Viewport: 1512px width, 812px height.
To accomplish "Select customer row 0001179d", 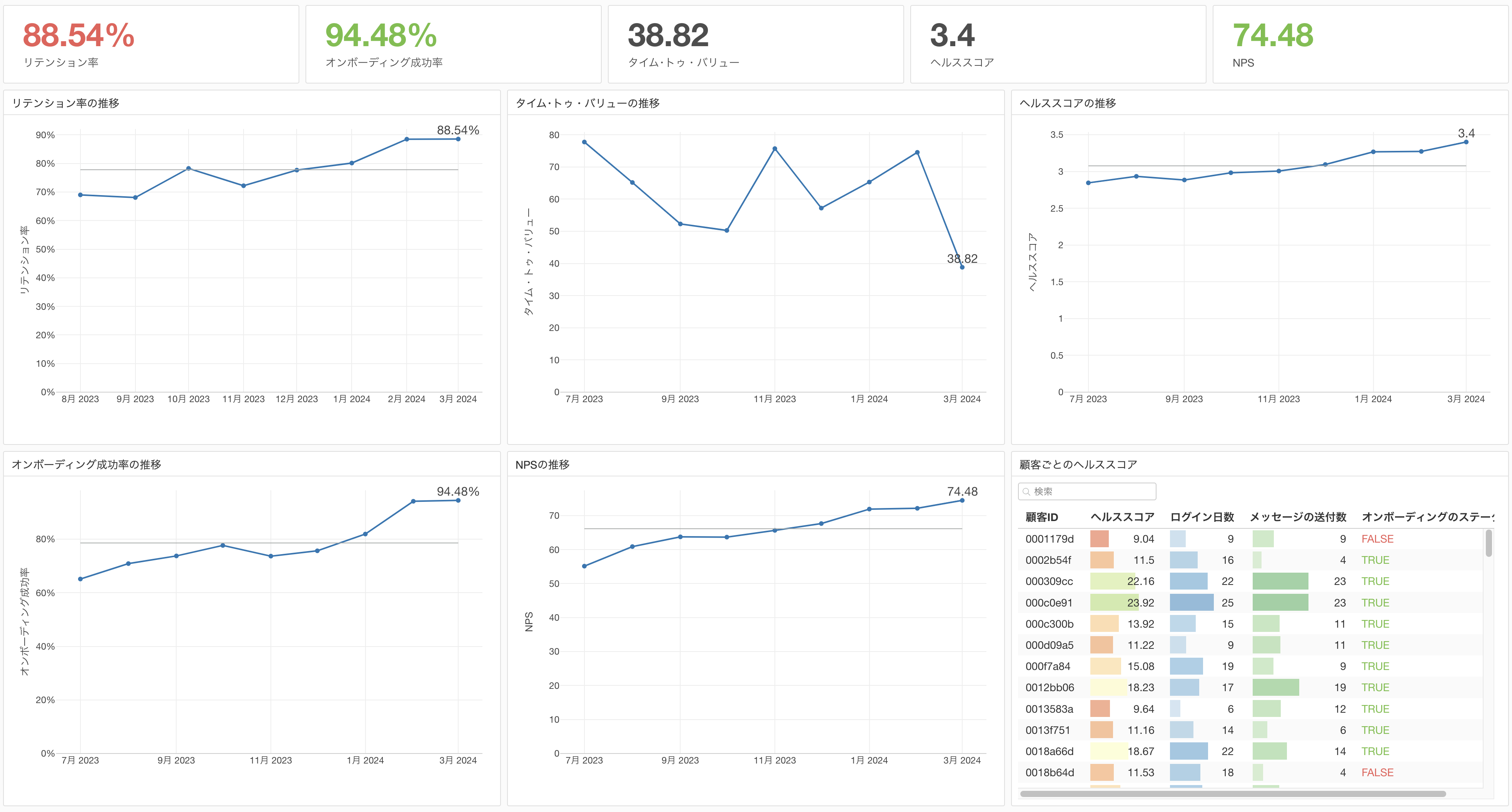I will click(1049, 539).
